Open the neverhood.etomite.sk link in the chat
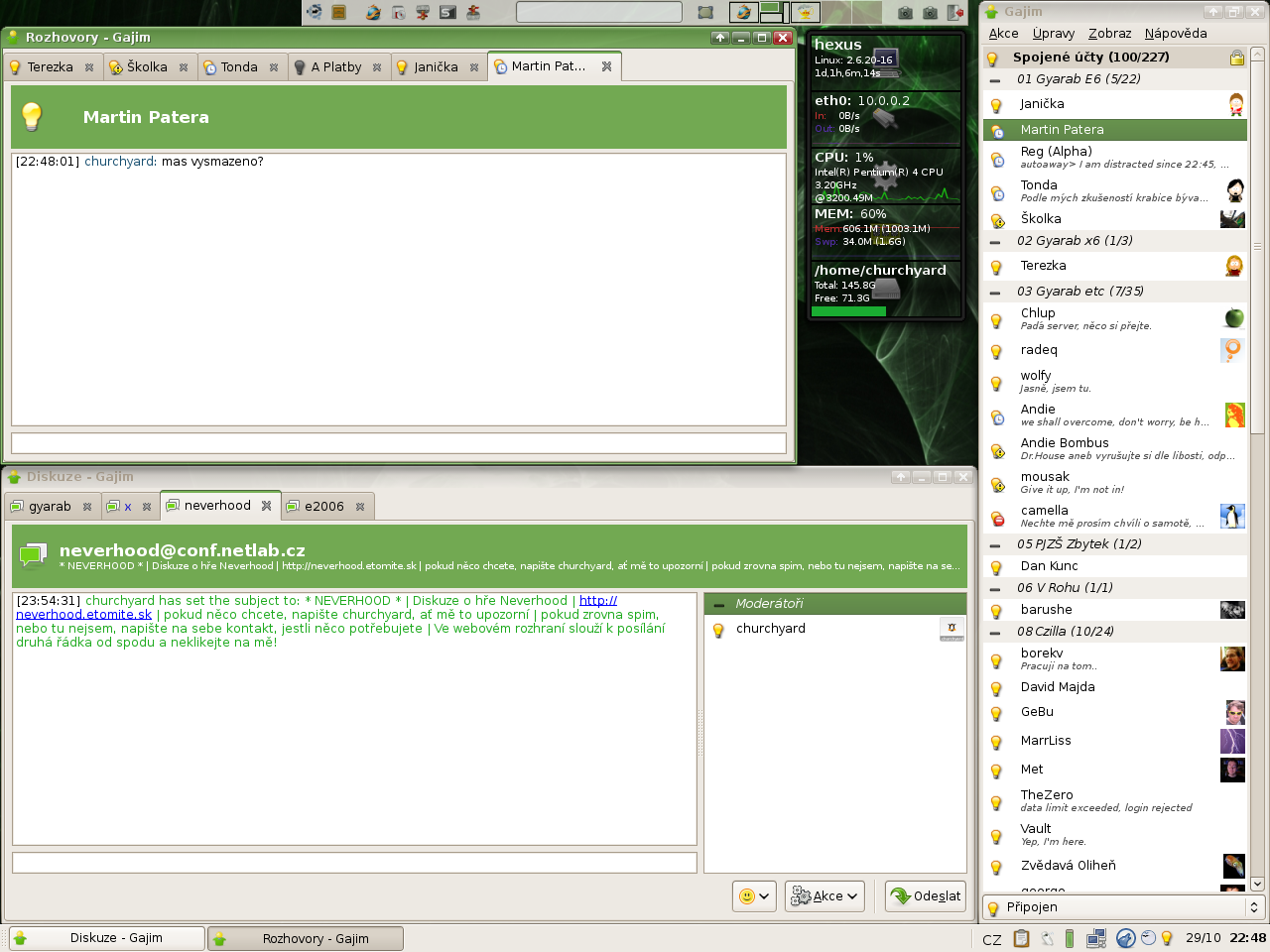The image size is (1270, 952). 83,615
